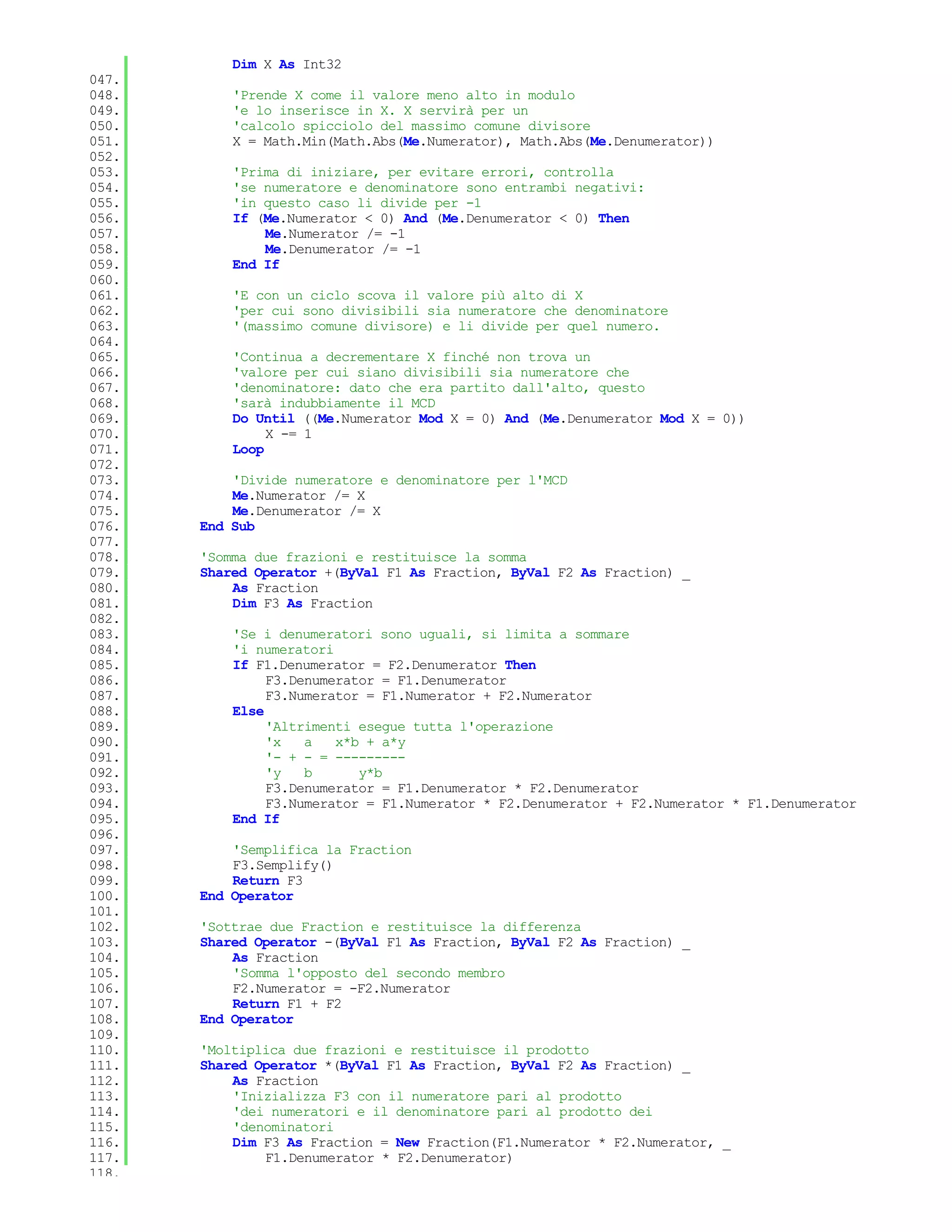
Task: Click comment 'sarà indubbiamente il MCD'
Action: [334, 404]
